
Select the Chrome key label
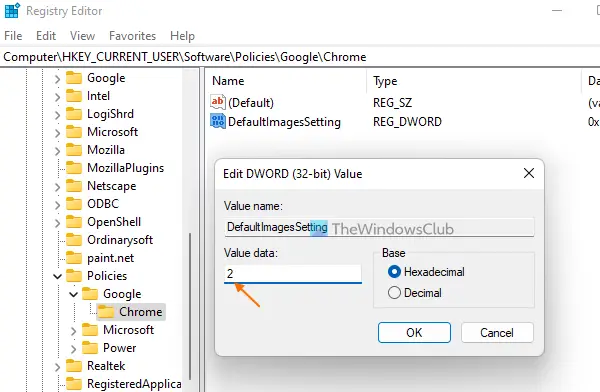140,312
